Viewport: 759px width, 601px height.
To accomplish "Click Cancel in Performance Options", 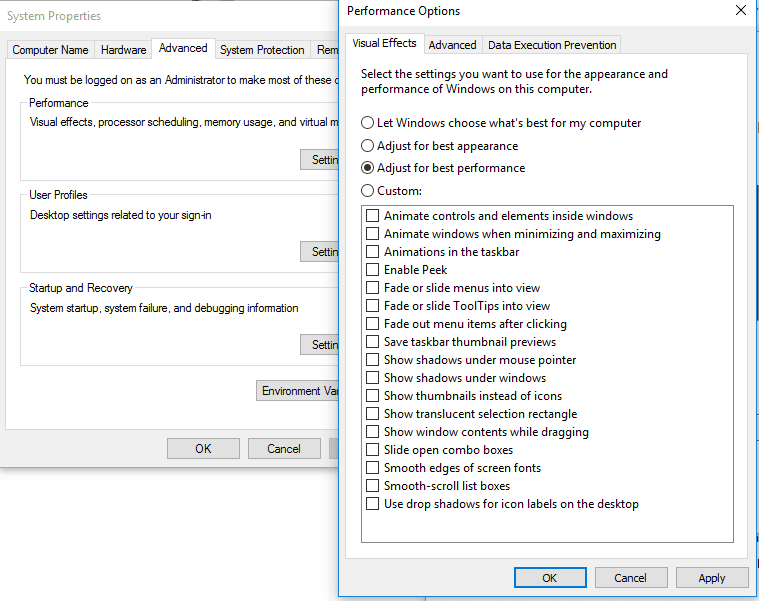I will click(x=630, y=578).
